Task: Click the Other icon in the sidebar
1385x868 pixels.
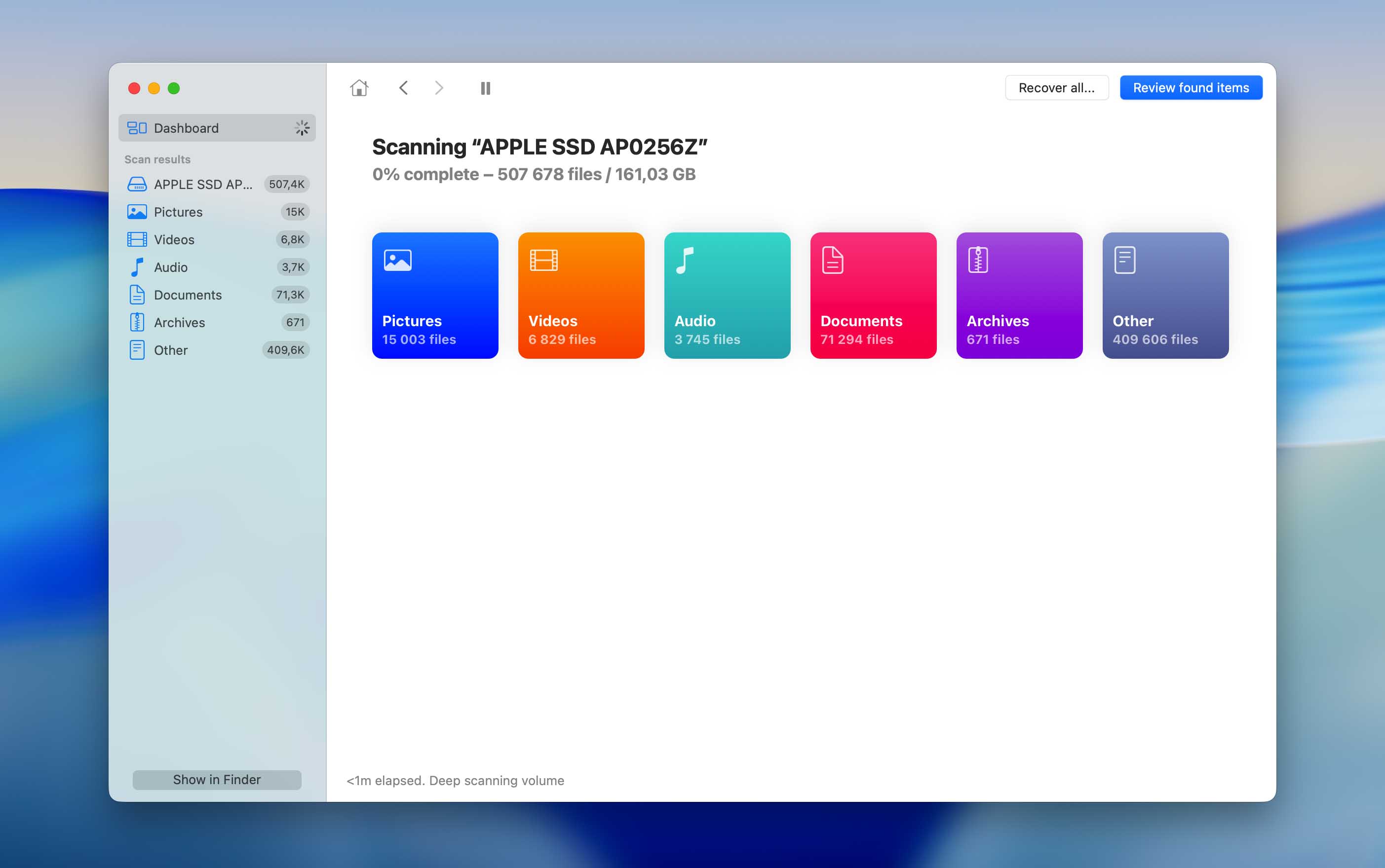Action: (136, 349)
